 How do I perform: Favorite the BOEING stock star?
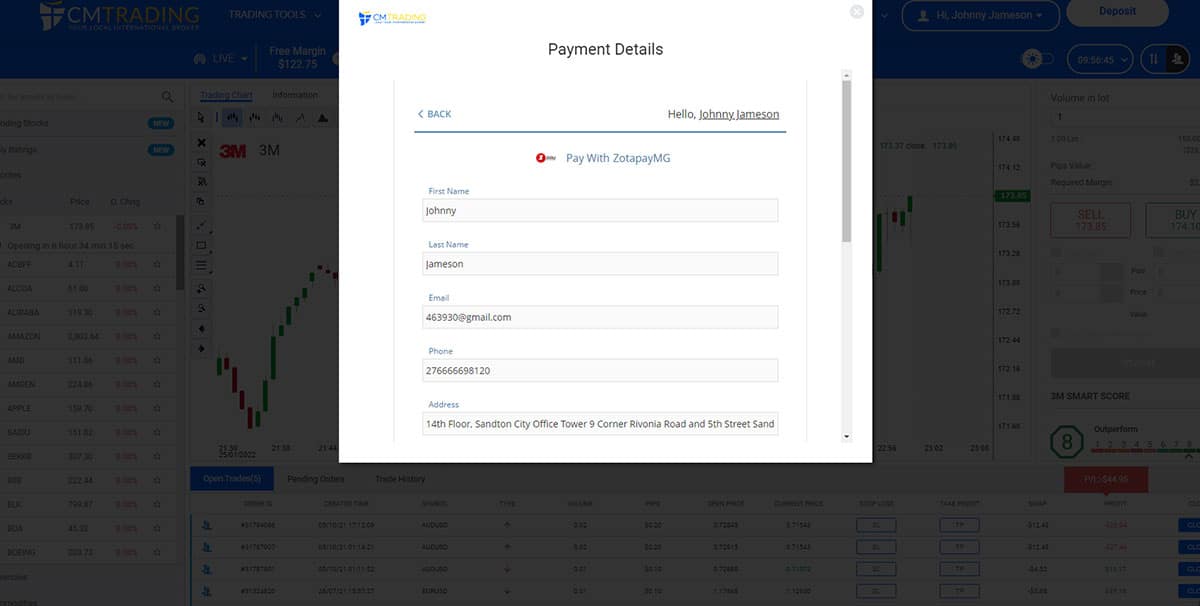(x=157, y=553)
